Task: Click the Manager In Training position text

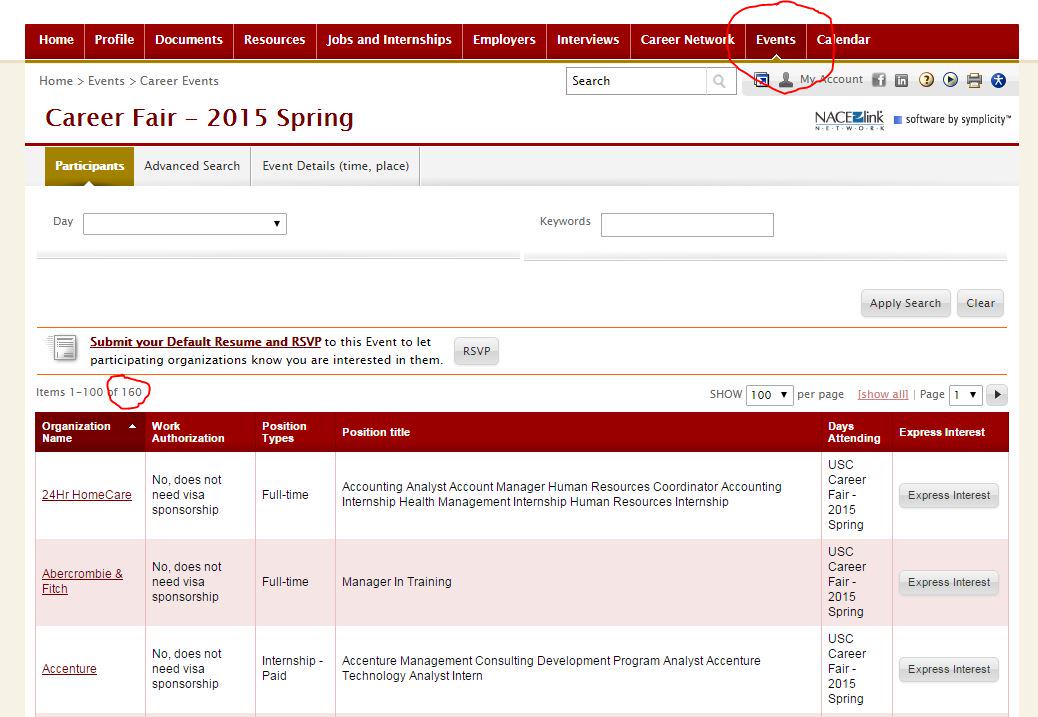Action: point(397,582)
